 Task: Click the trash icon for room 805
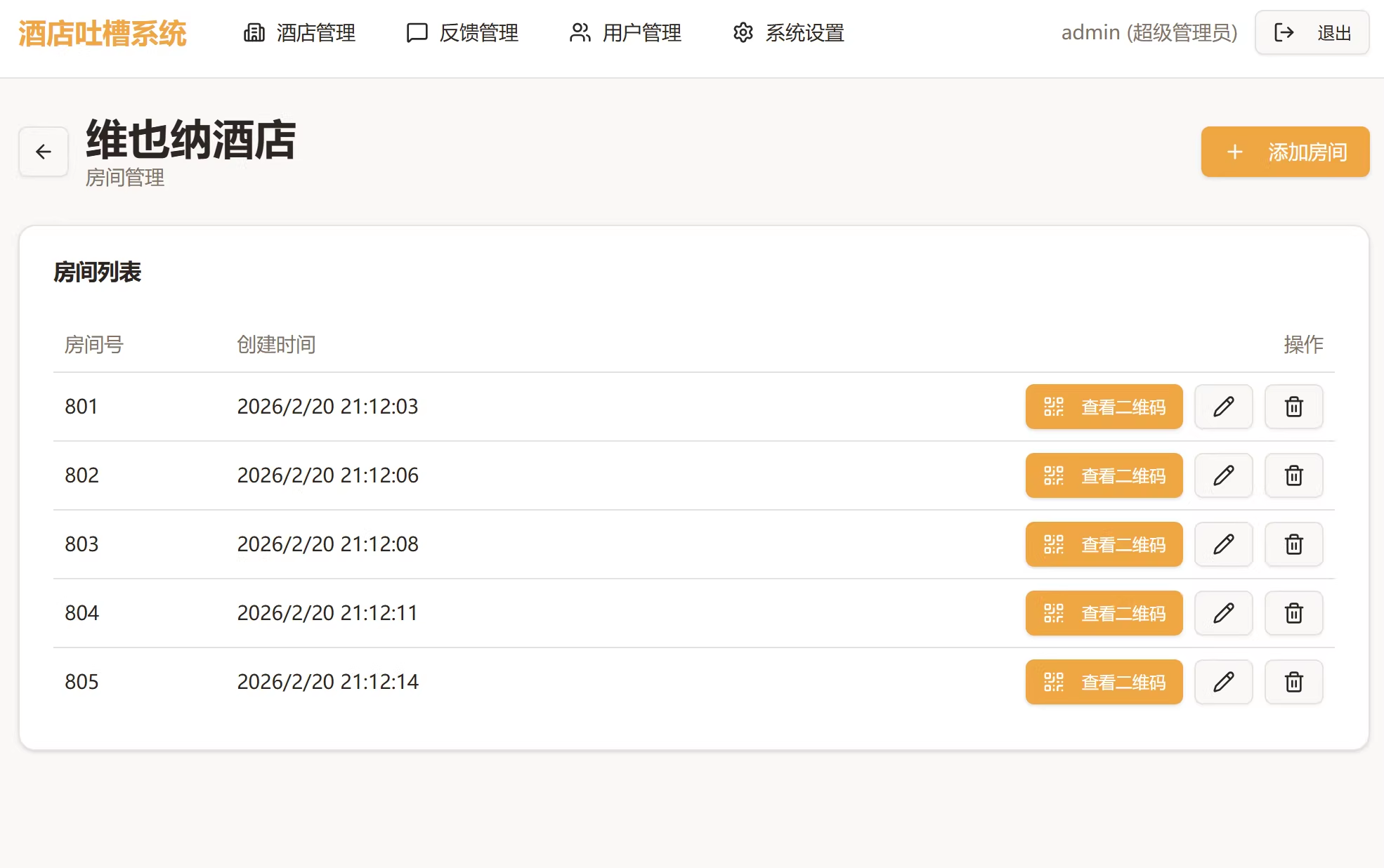1293,682
